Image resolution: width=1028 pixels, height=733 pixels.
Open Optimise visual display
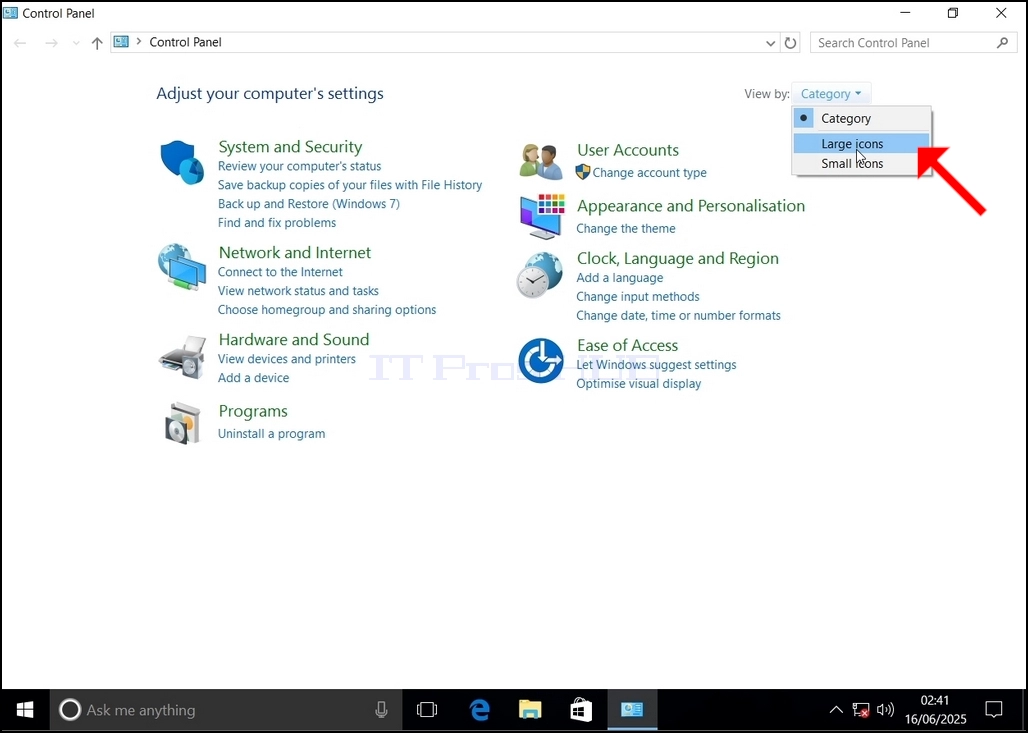coord(638,384)
